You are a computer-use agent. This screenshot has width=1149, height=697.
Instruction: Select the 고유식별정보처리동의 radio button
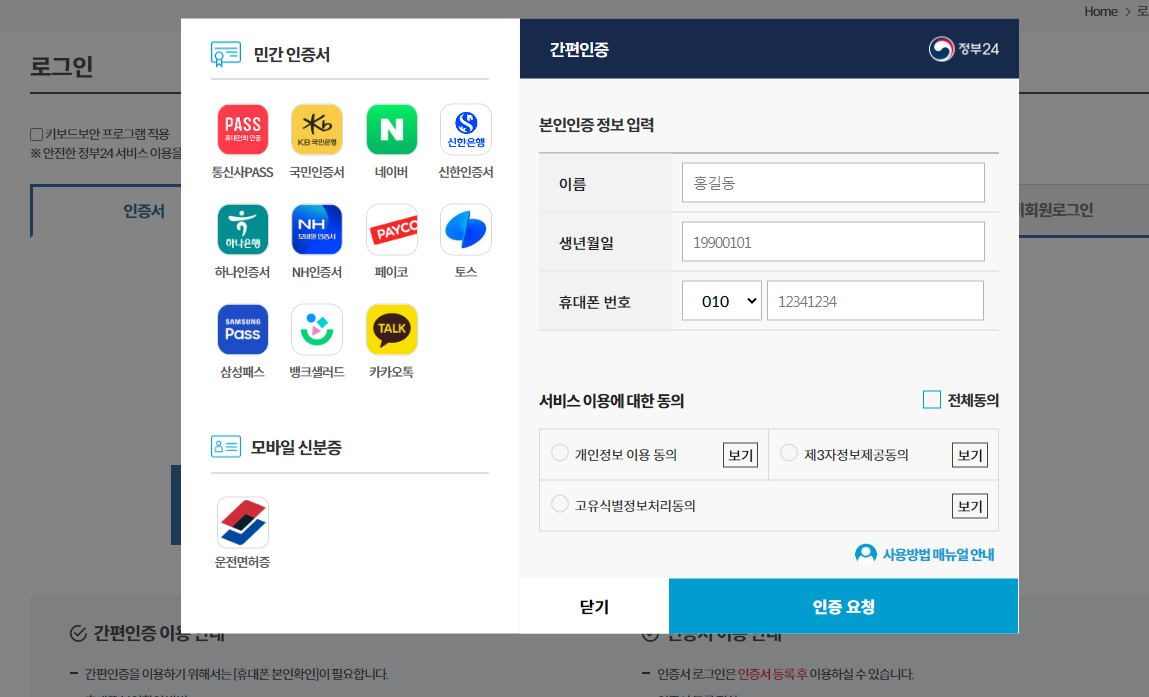[x=560, y=504]
